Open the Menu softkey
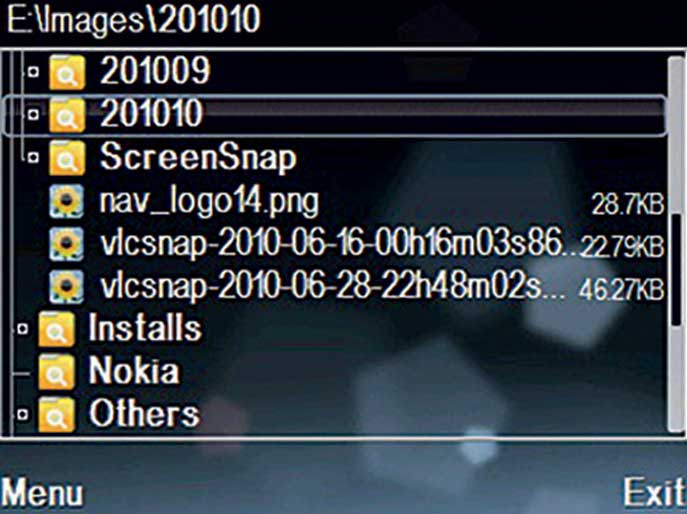The width and height of the screenshot is (687, 514). pyautogui.click(x=42, y=493)
